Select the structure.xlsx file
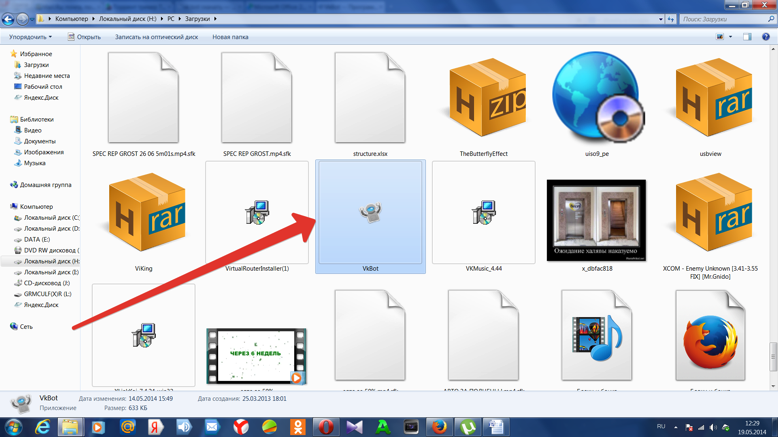Viewport: 778px width, 437px height. click(370, 98)
